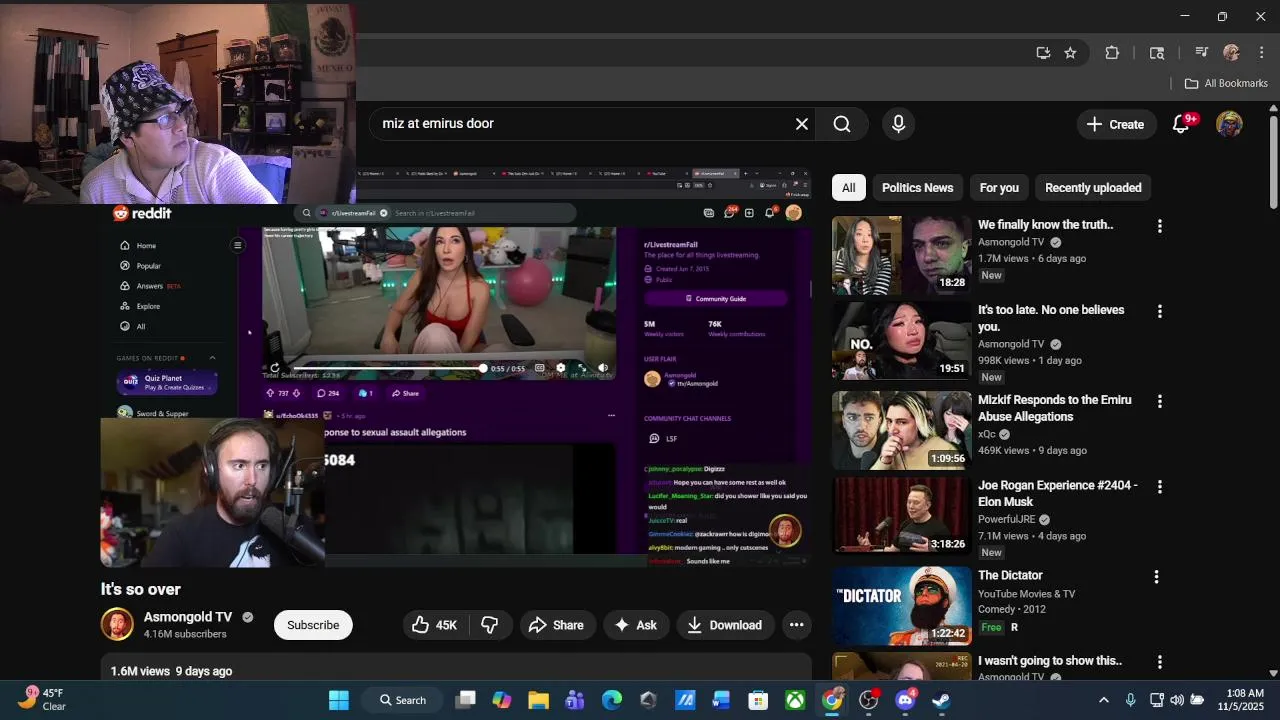Image resolution: width=1280 pixels, height=720 pixels.
Task: Open Chrome extensions puzzle icon
Action: coord(1112,53)
